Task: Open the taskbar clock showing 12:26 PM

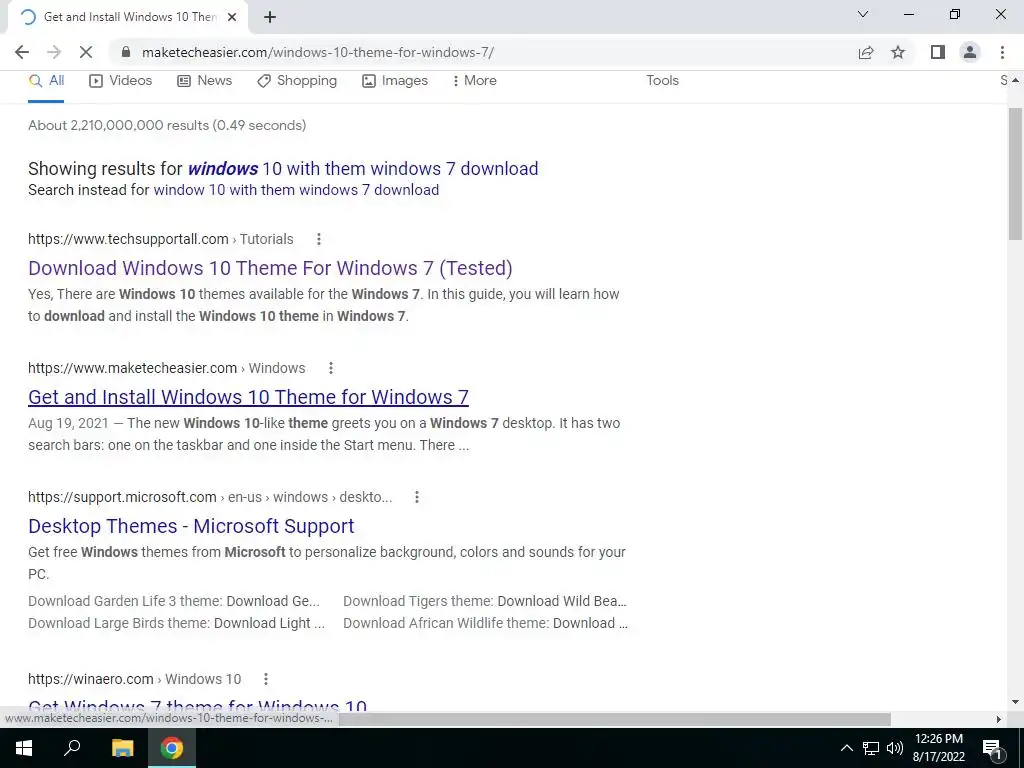Action: (x=938, y=748)
